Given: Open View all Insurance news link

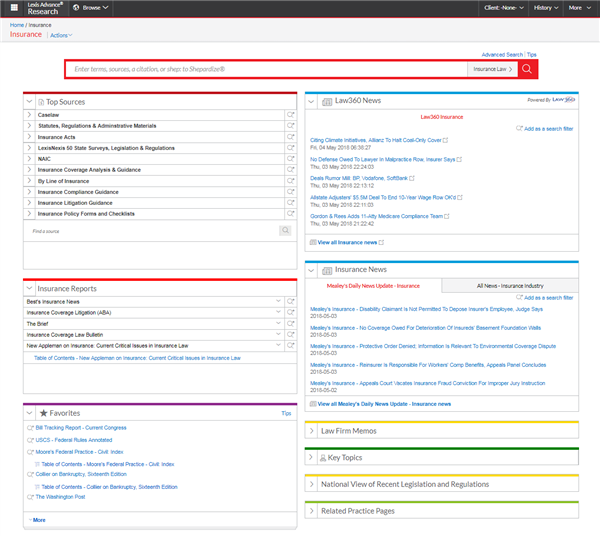Looking at the screenshot, I should point(347,243).
